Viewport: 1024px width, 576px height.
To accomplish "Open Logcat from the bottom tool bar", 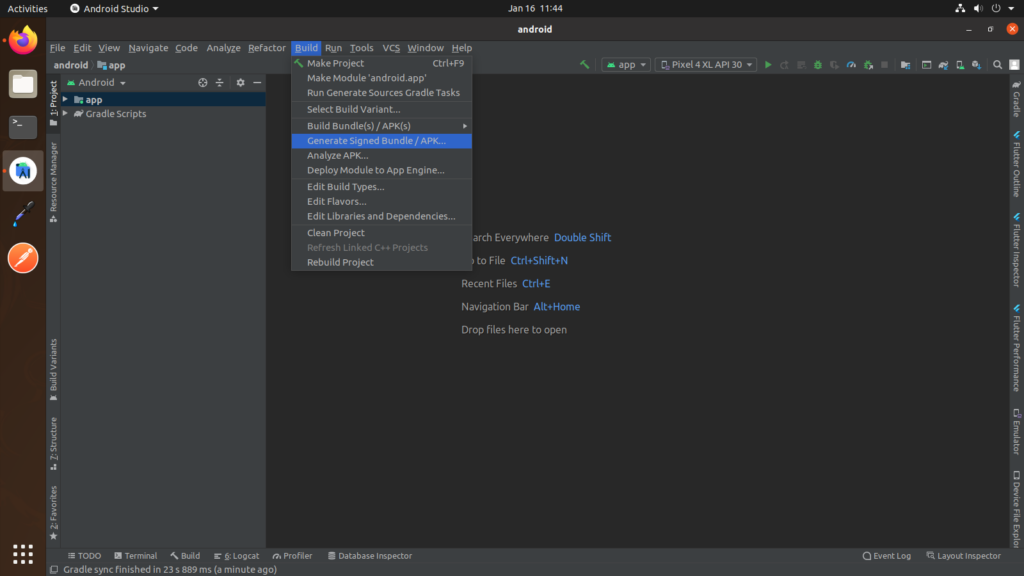I will tap(237, 555).
